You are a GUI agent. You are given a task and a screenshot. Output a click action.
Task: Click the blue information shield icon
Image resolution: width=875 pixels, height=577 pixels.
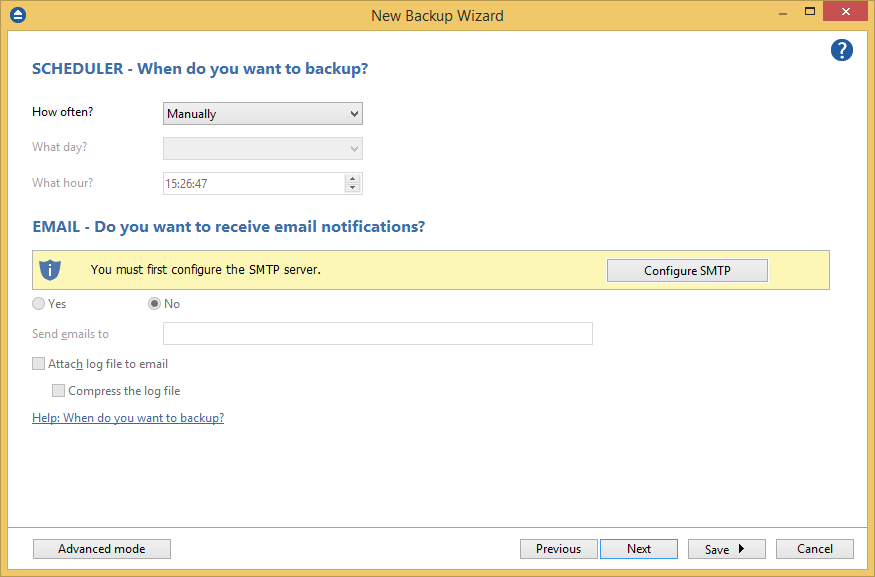click(x=50, y=270)
